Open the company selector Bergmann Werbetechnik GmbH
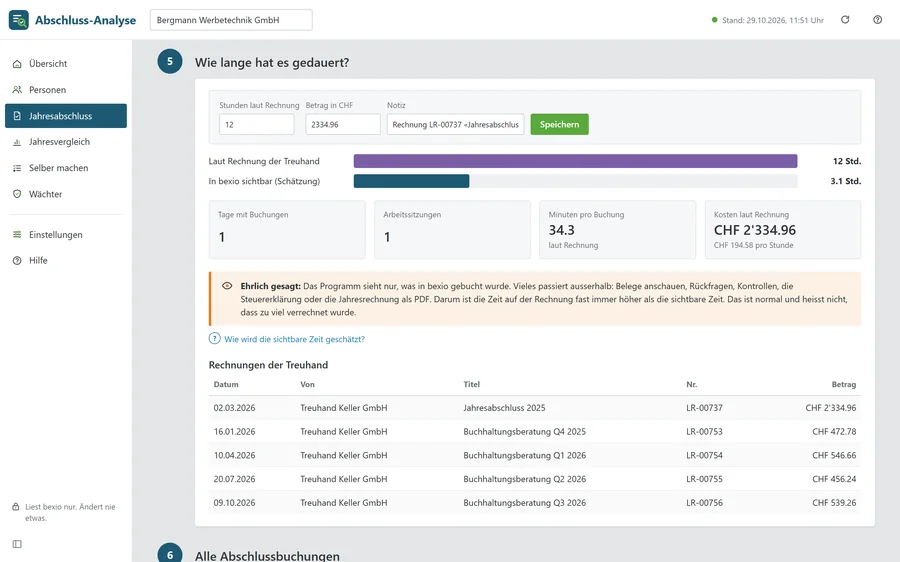 point(231,20)
